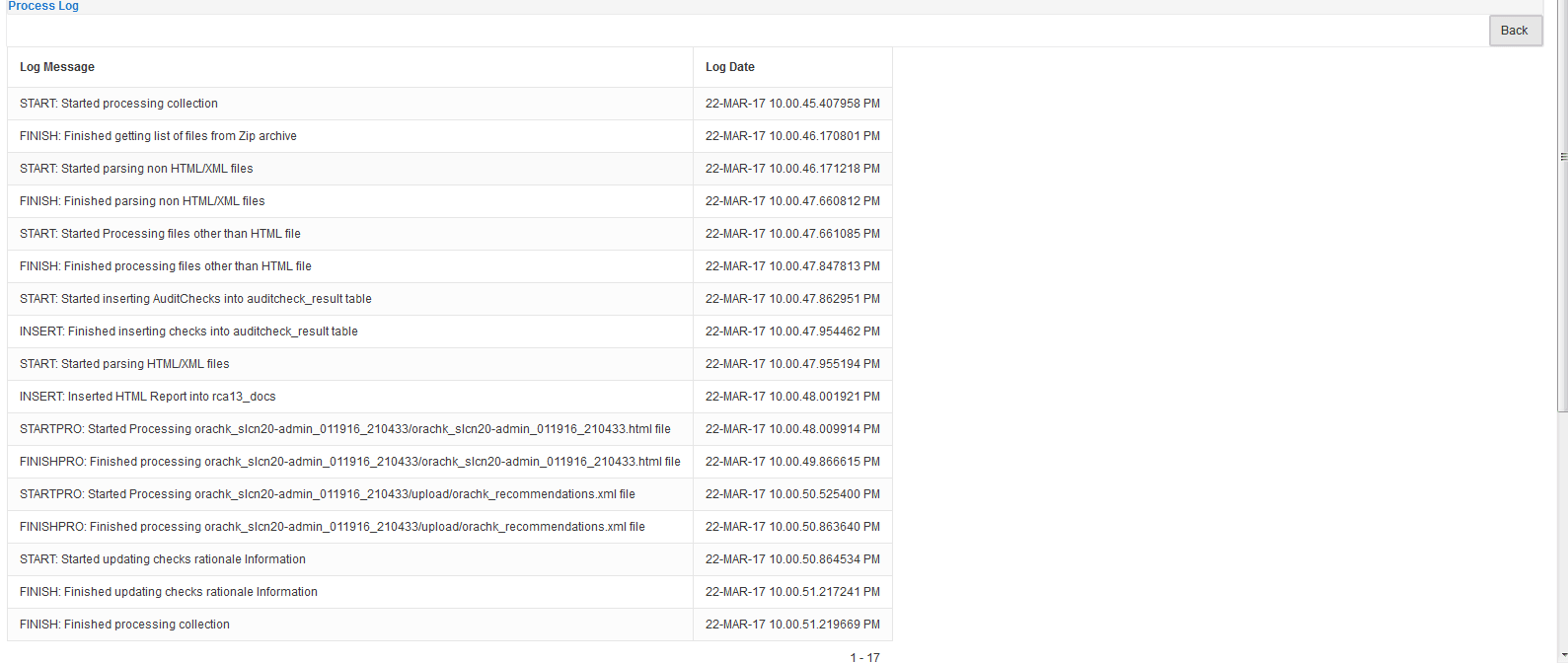The height and width of the screenshot is (663, 1568).
Task: Select the FINISHPRO orachk_slcn20-admin html file row
Action: tap(450, 462)
